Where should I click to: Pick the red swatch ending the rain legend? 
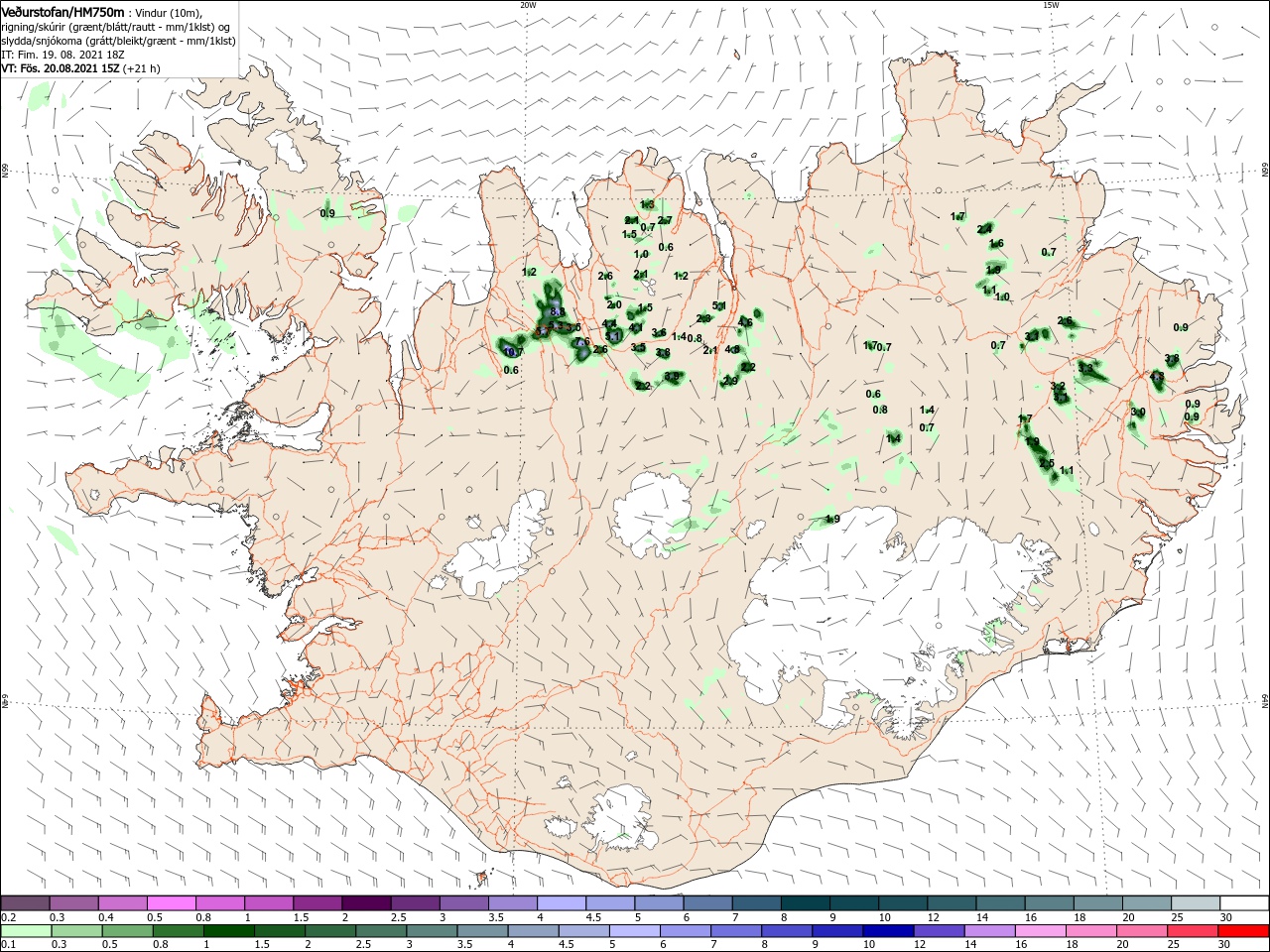1242,931
